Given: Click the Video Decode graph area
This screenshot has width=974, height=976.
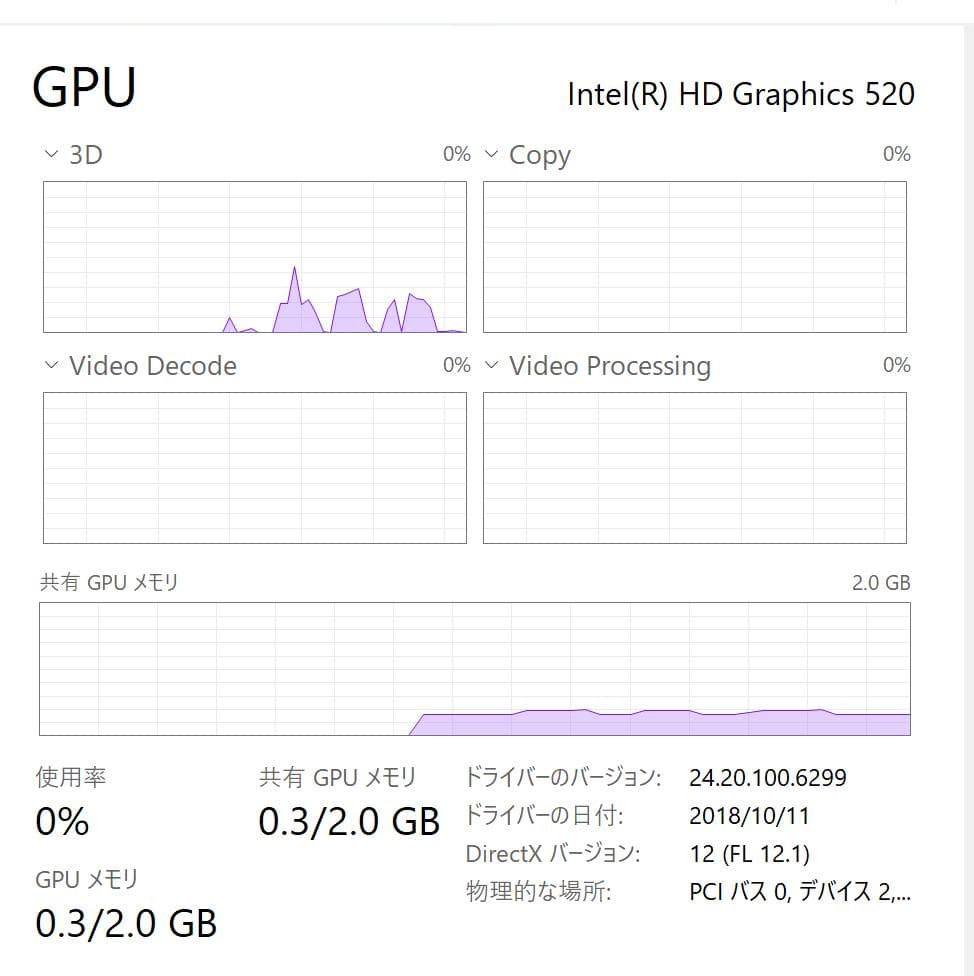Looking at the screenshot, I should [x=255, y=467].
